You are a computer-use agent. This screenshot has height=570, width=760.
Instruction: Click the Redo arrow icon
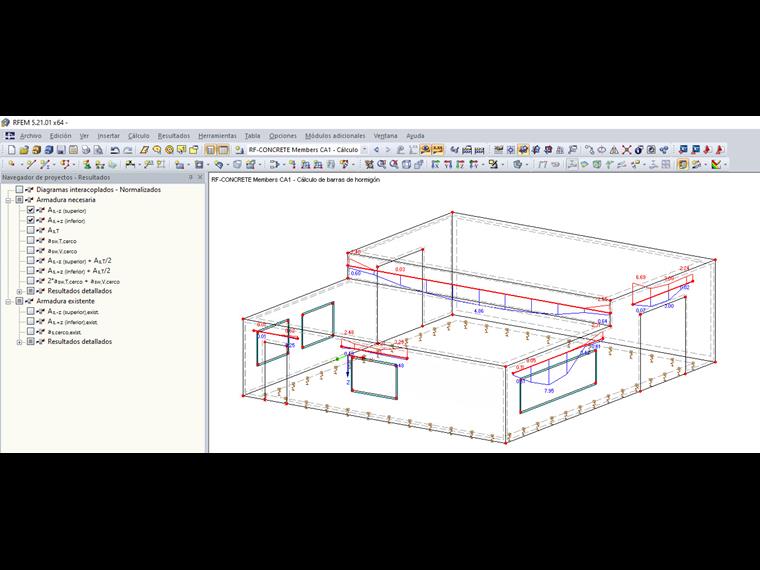(x=127, y=150)
